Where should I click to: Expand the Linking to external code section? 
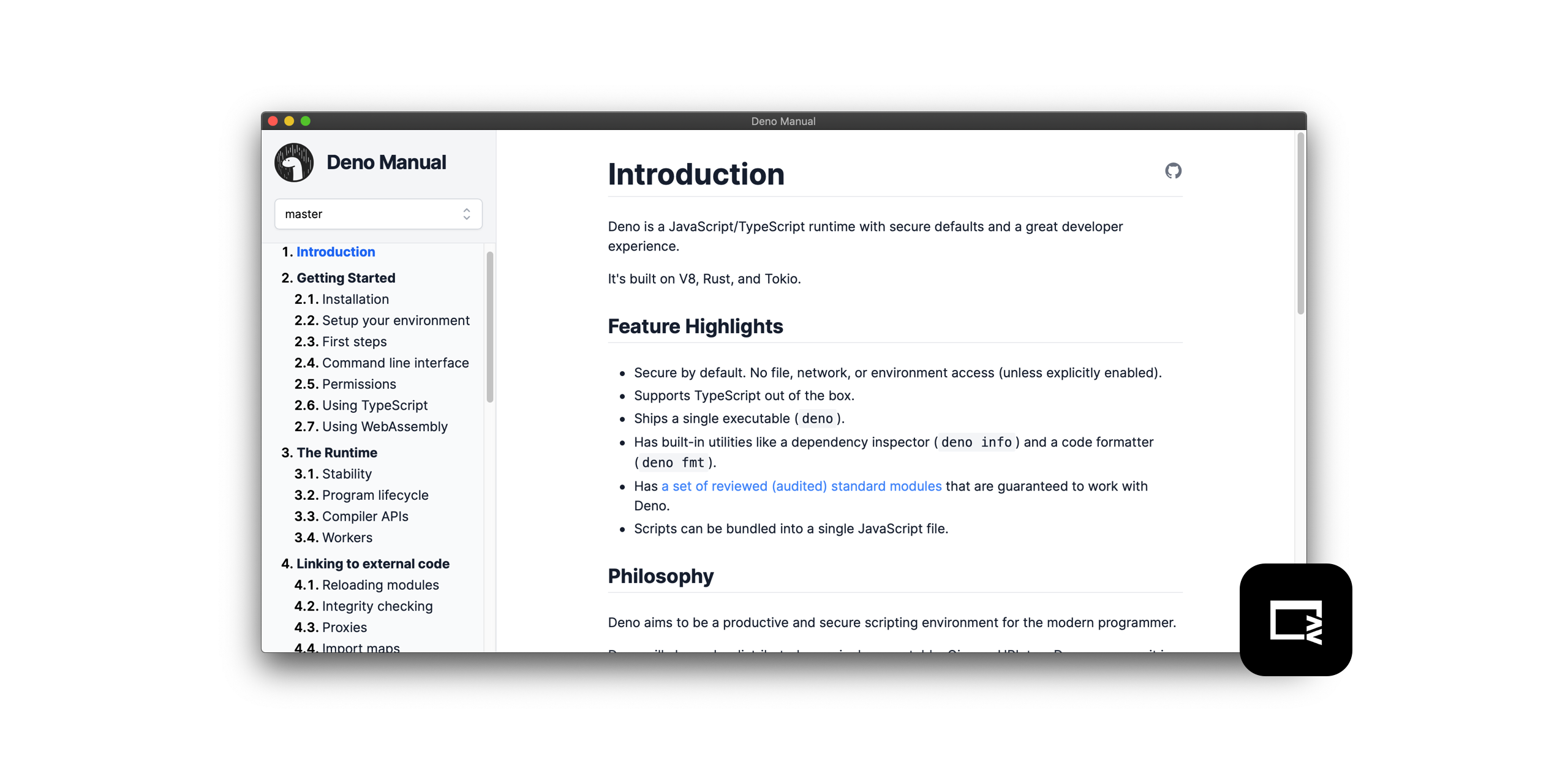coord(375,563)
